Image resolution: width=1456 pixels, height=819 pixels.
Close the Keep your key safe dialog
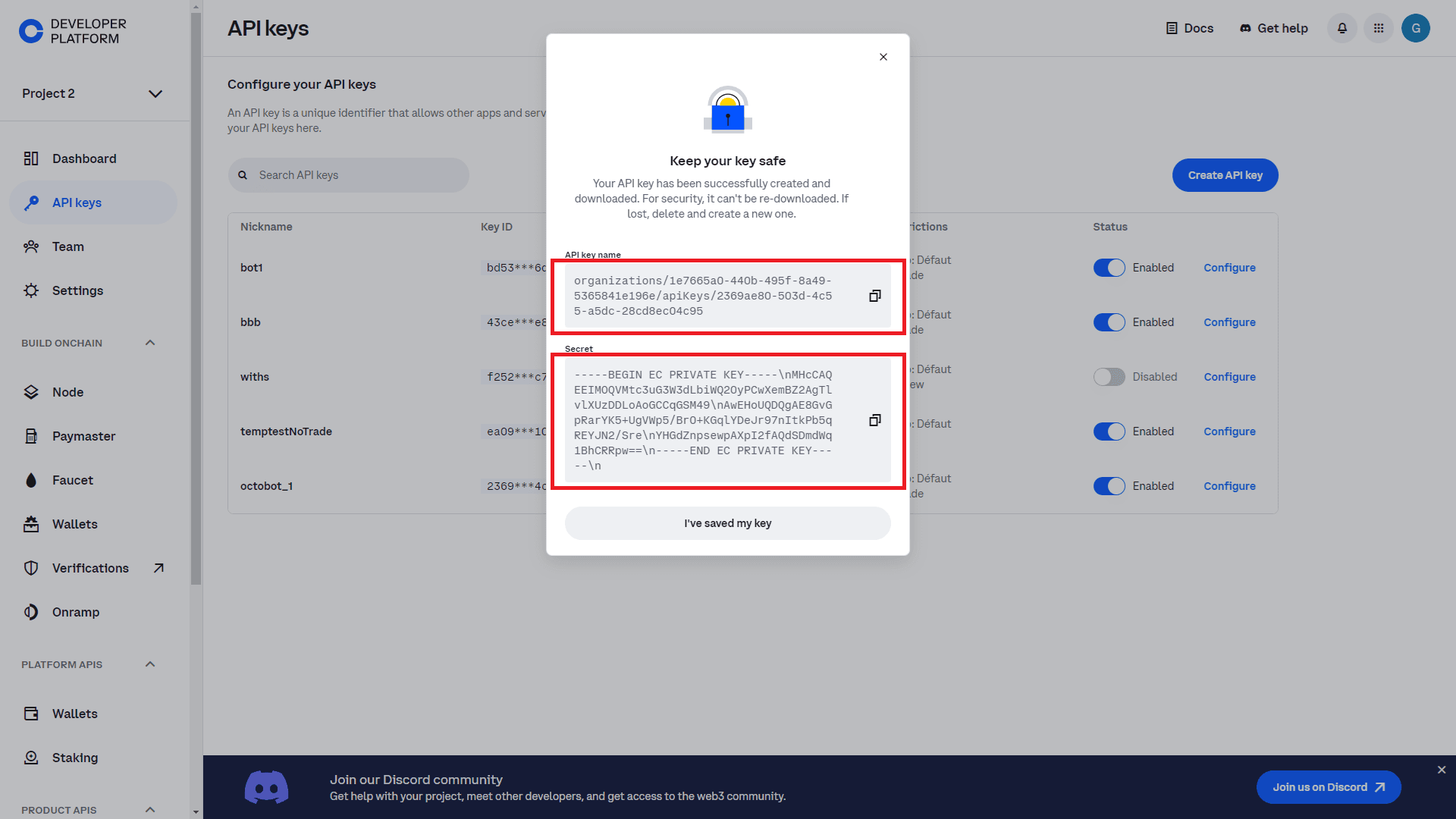click(x=883, y=57)
